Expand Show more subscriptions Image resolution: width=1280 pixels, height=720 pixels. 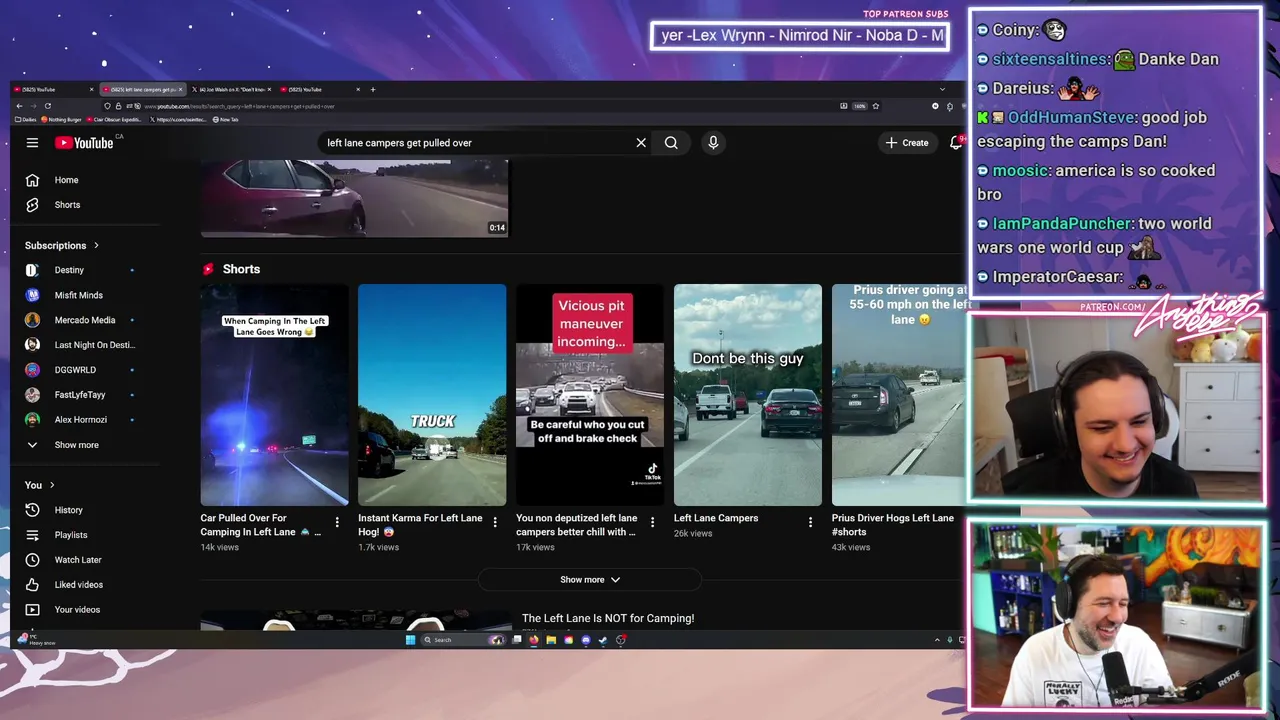click(x=76, y=445)
